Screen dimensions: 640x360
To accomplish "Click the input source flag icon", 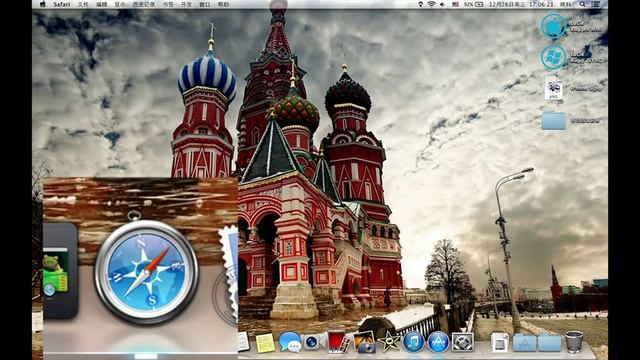I will [x=455, y=4].
